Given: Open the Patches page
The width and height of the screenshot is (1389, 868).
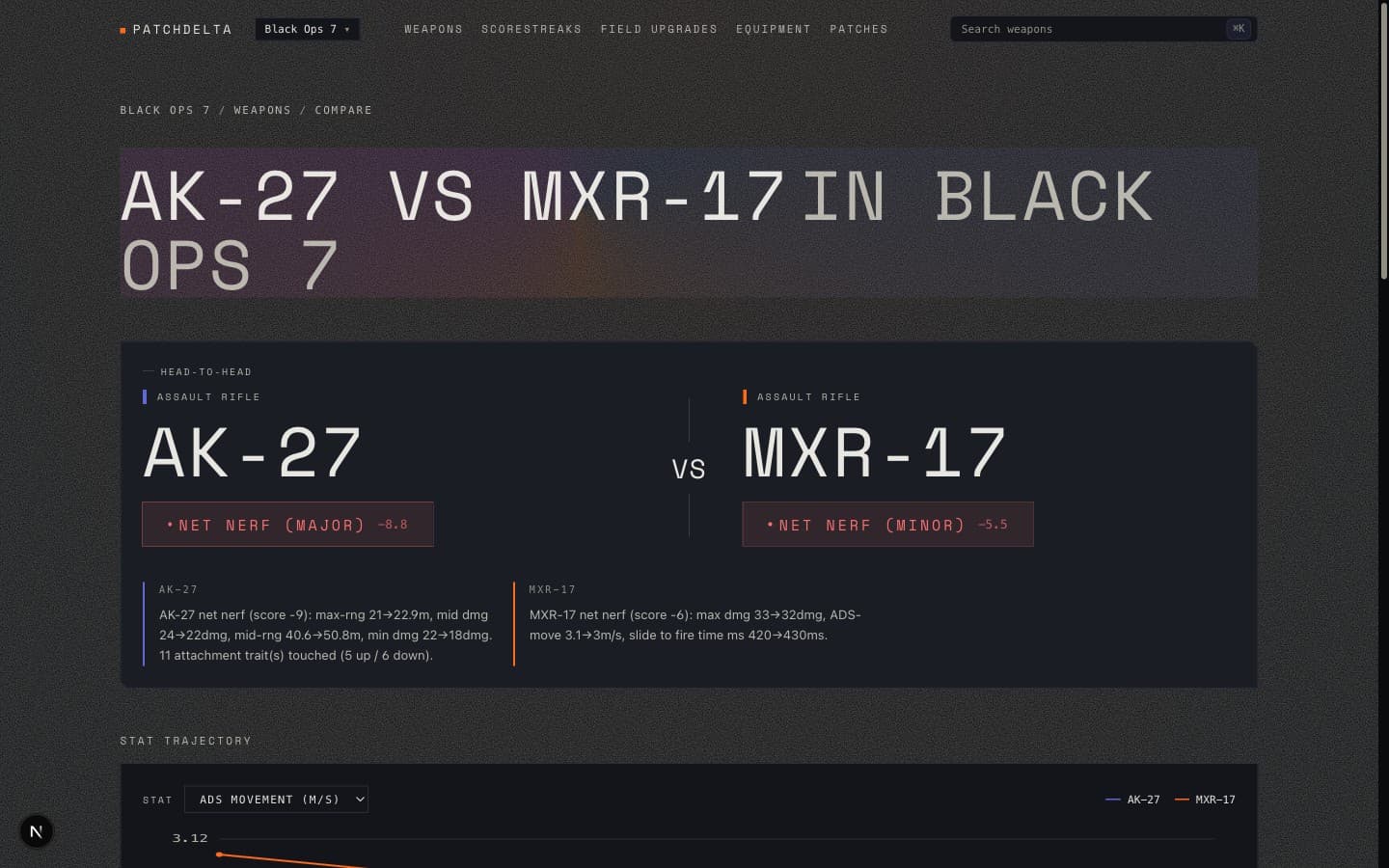Looking at the screenshot, I should 858,29.
